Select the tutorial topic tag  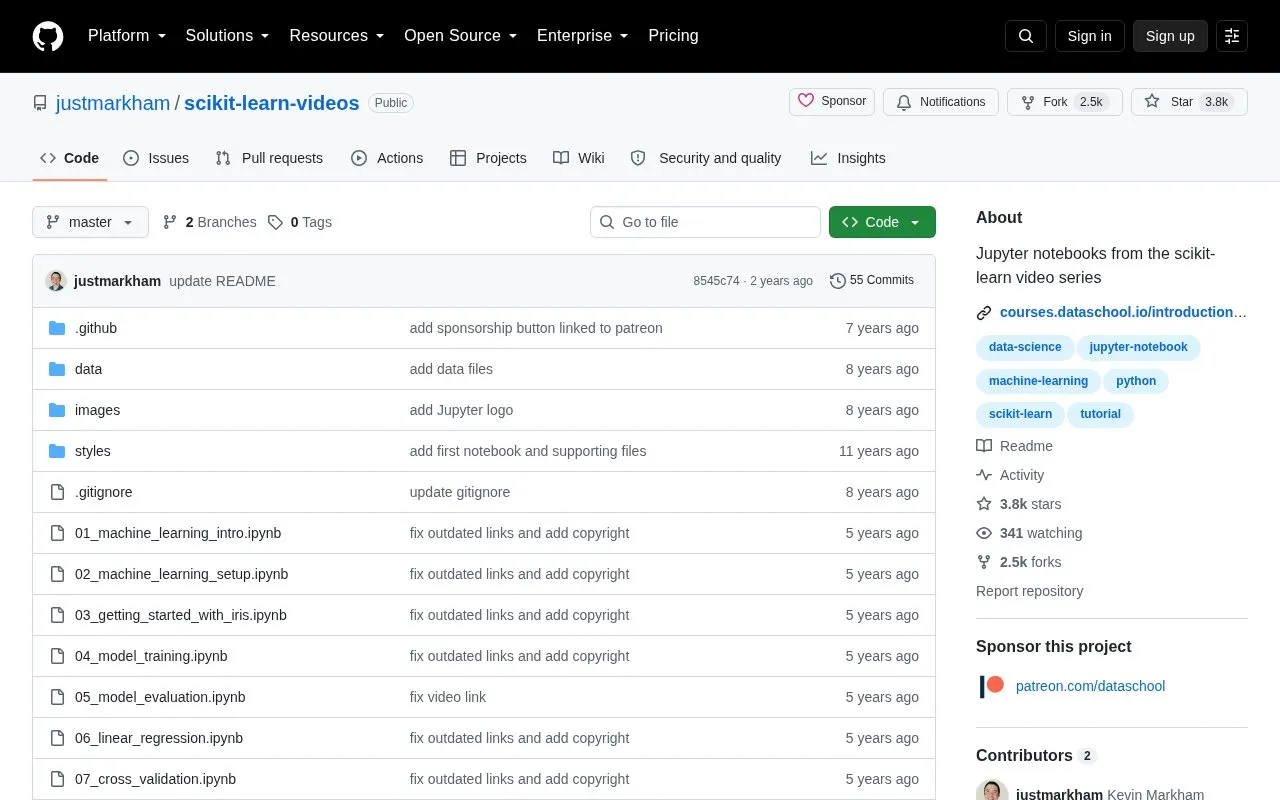point(1101,414)
